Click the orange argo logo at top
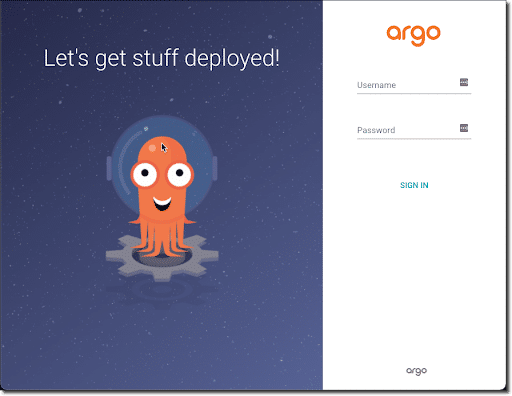Viewport: 512px width, 396px height. (413, 35)
